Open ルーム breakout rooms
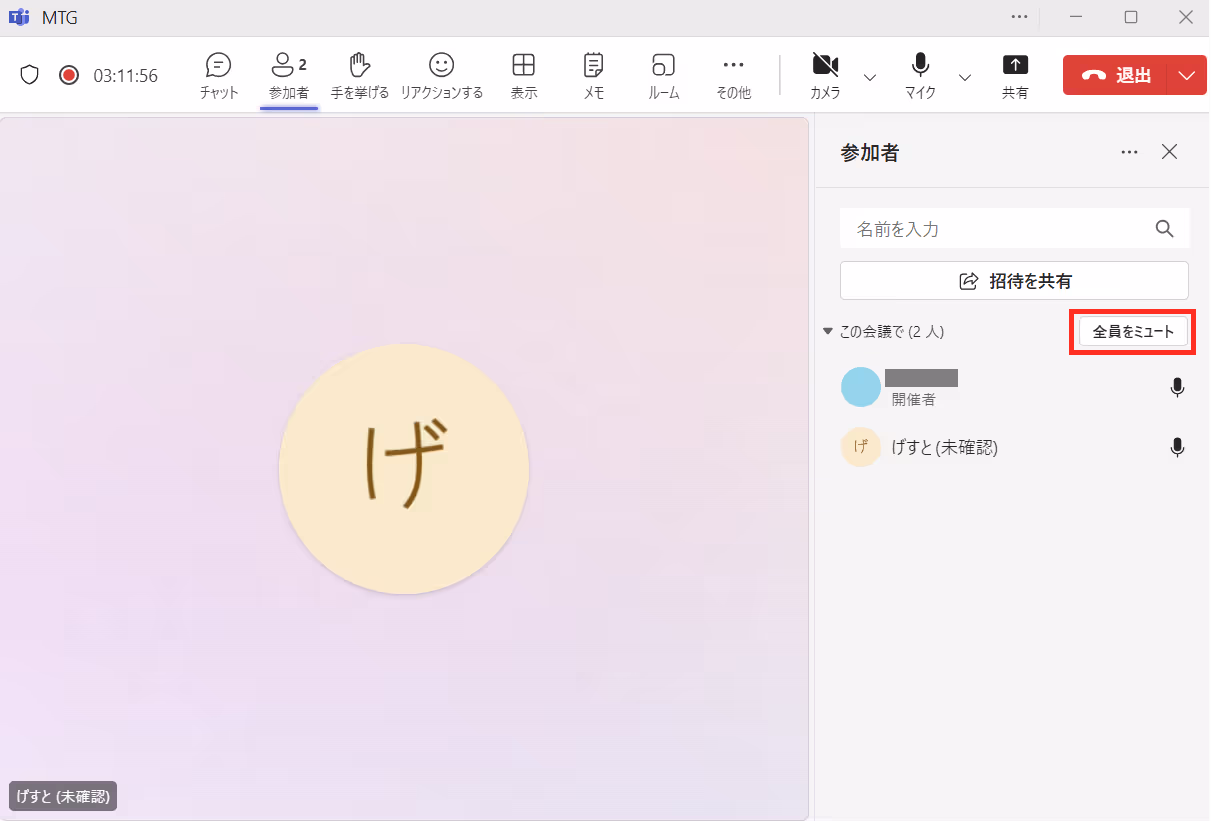 click(x=663, y=76)
